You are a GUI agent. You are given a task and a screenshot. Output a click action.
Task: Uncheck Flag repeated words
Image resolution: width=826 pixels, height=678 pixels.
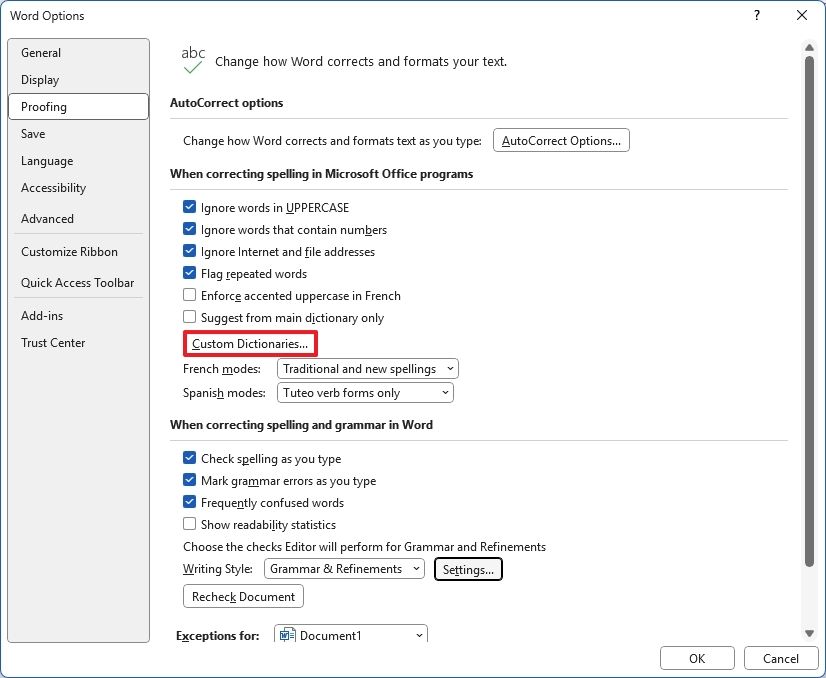coord(189,273)
